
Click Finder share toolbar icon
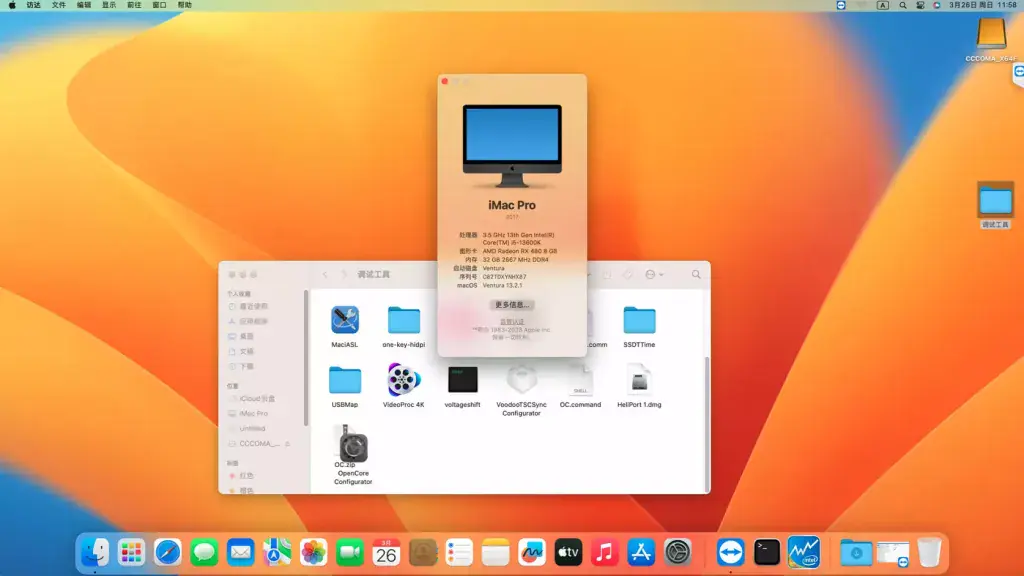[607, 274]
